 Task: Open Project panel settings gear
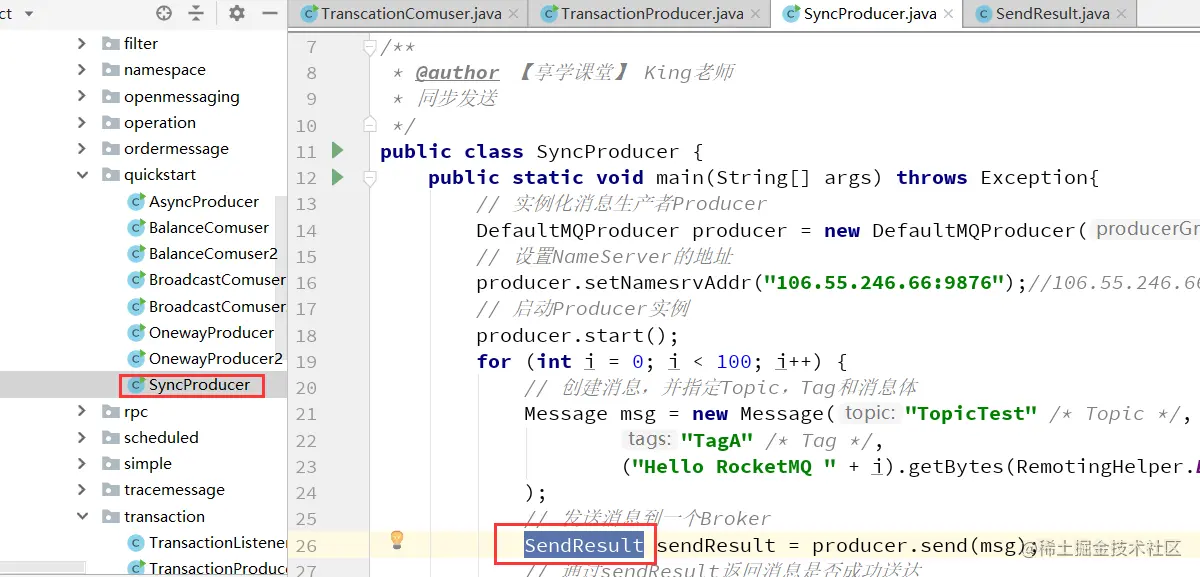point(237,13)
